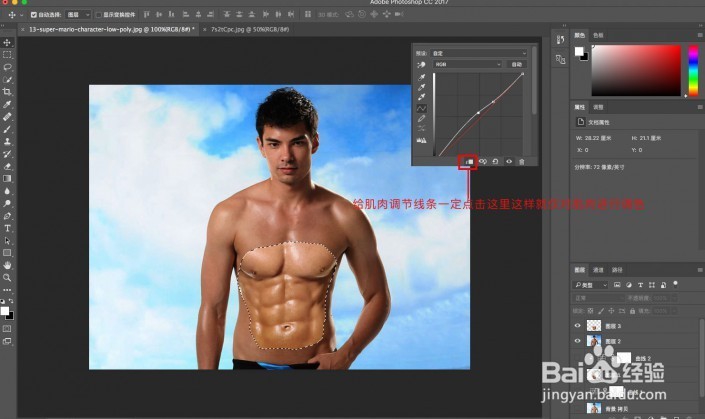Select the Healing Brush tool
The image size is (705, 419).
click(7, 117)
